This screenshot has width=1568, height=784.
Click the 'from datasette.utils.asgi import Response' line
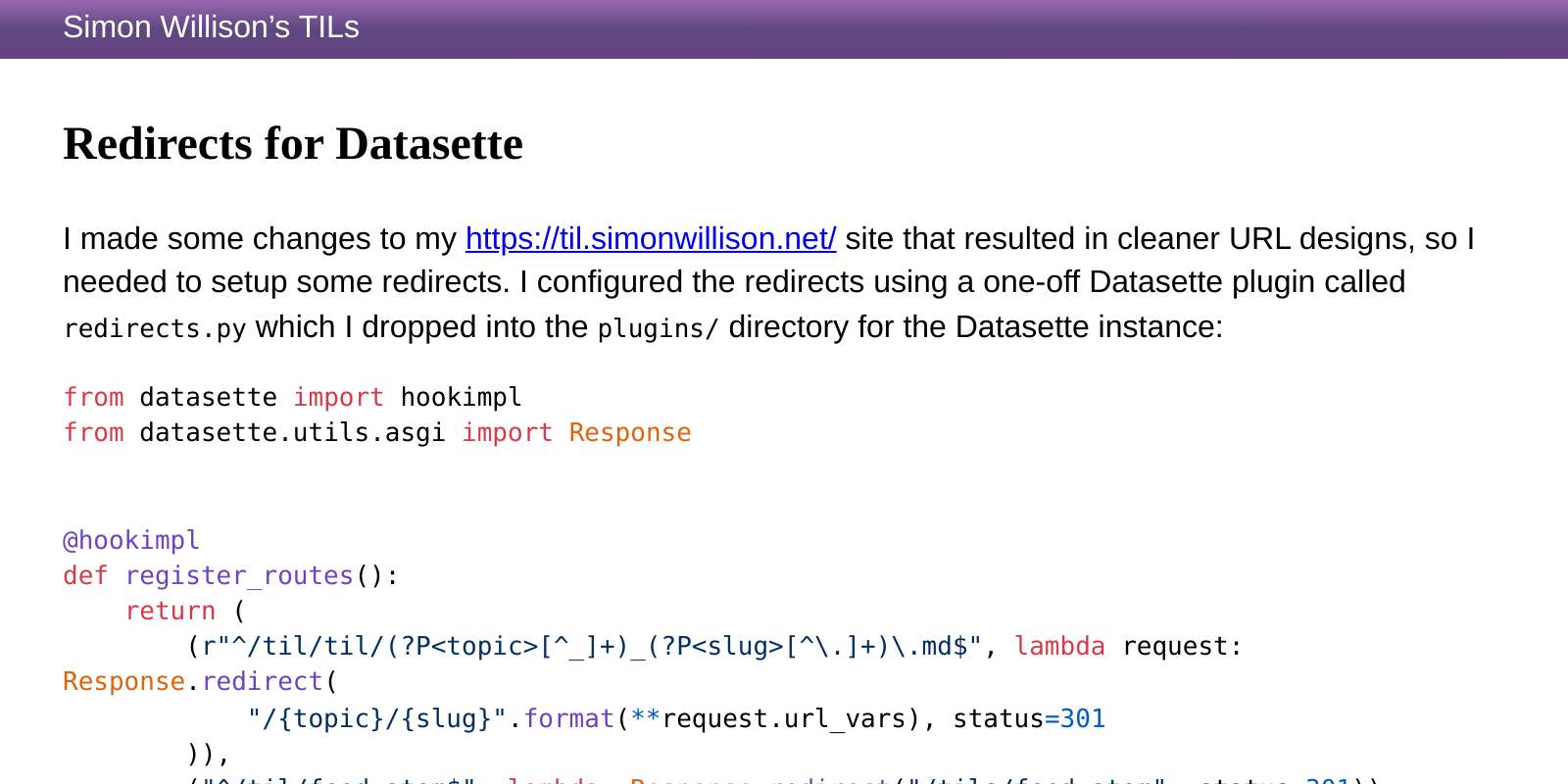point(377,432)
